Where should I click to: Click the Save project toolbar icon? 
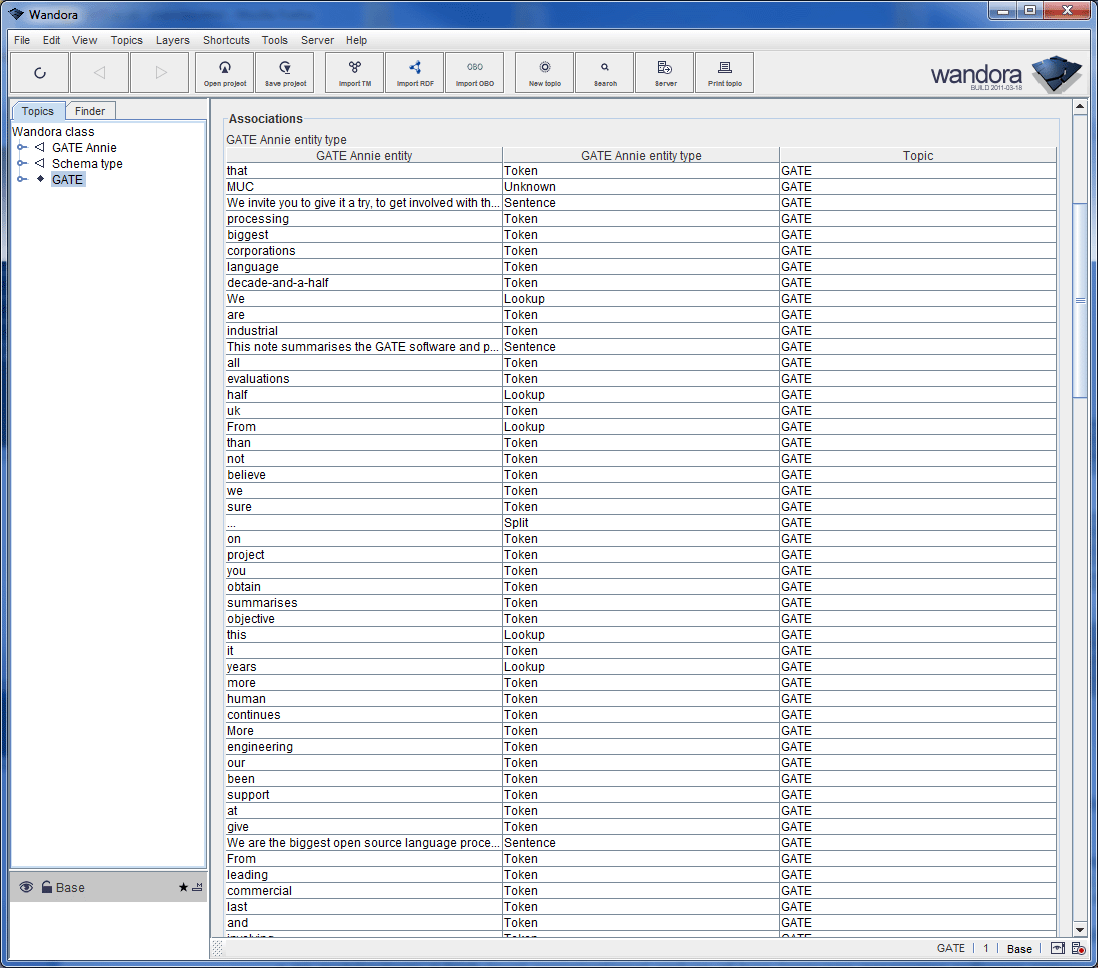point(285,73)
